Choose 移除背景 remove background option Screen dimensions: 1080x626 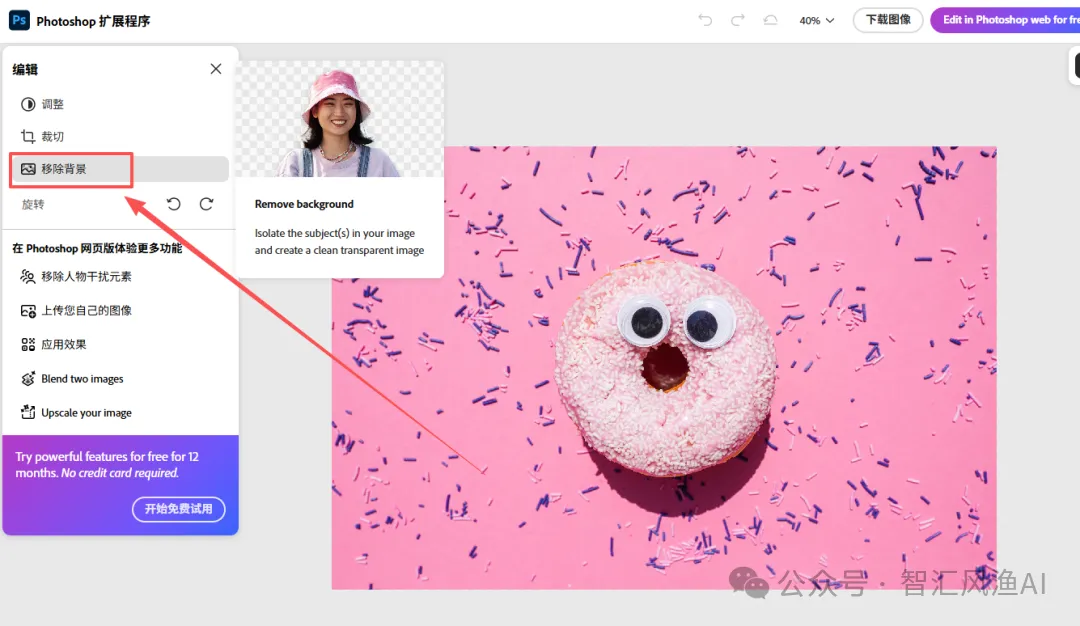119,169
